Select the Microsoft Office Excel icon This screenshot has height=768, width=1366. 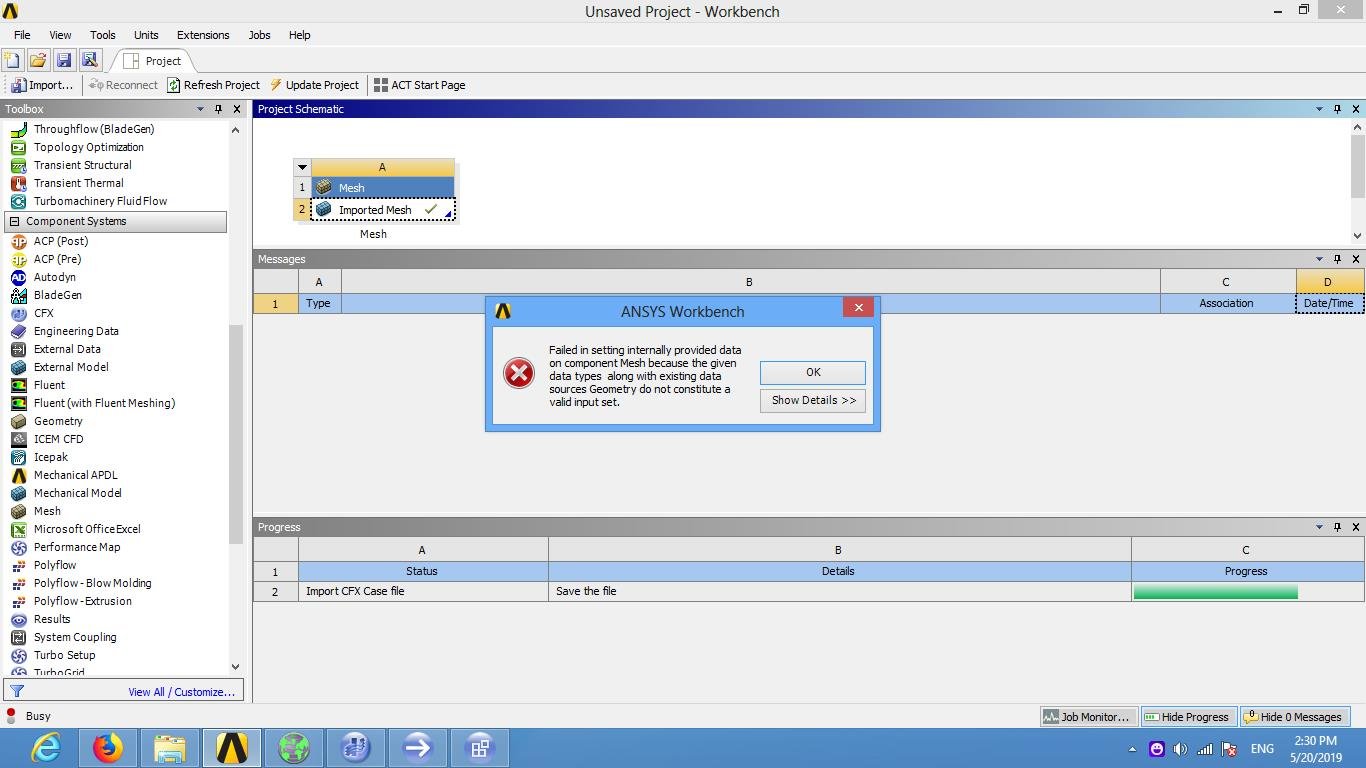coord(18,529)
